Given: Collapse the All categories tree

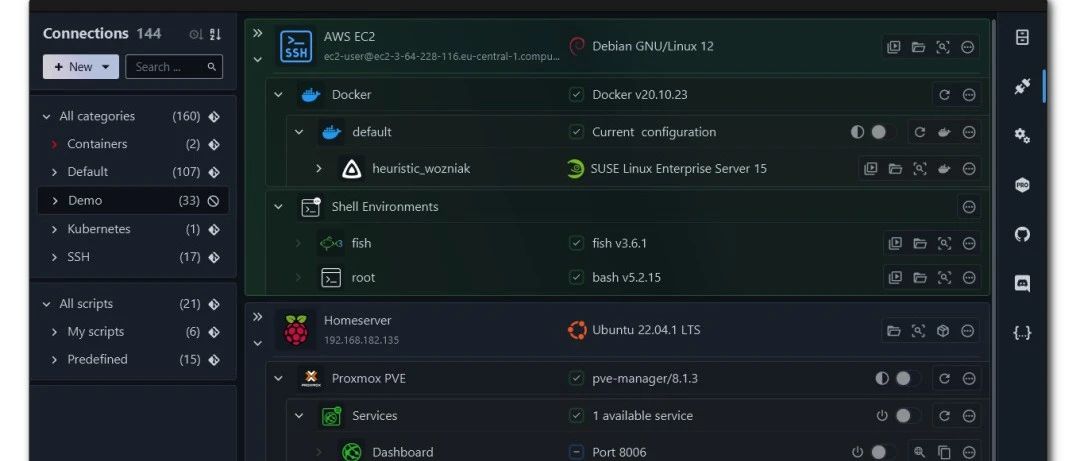Looking at the screenshot, I should [x=47, y=117].
